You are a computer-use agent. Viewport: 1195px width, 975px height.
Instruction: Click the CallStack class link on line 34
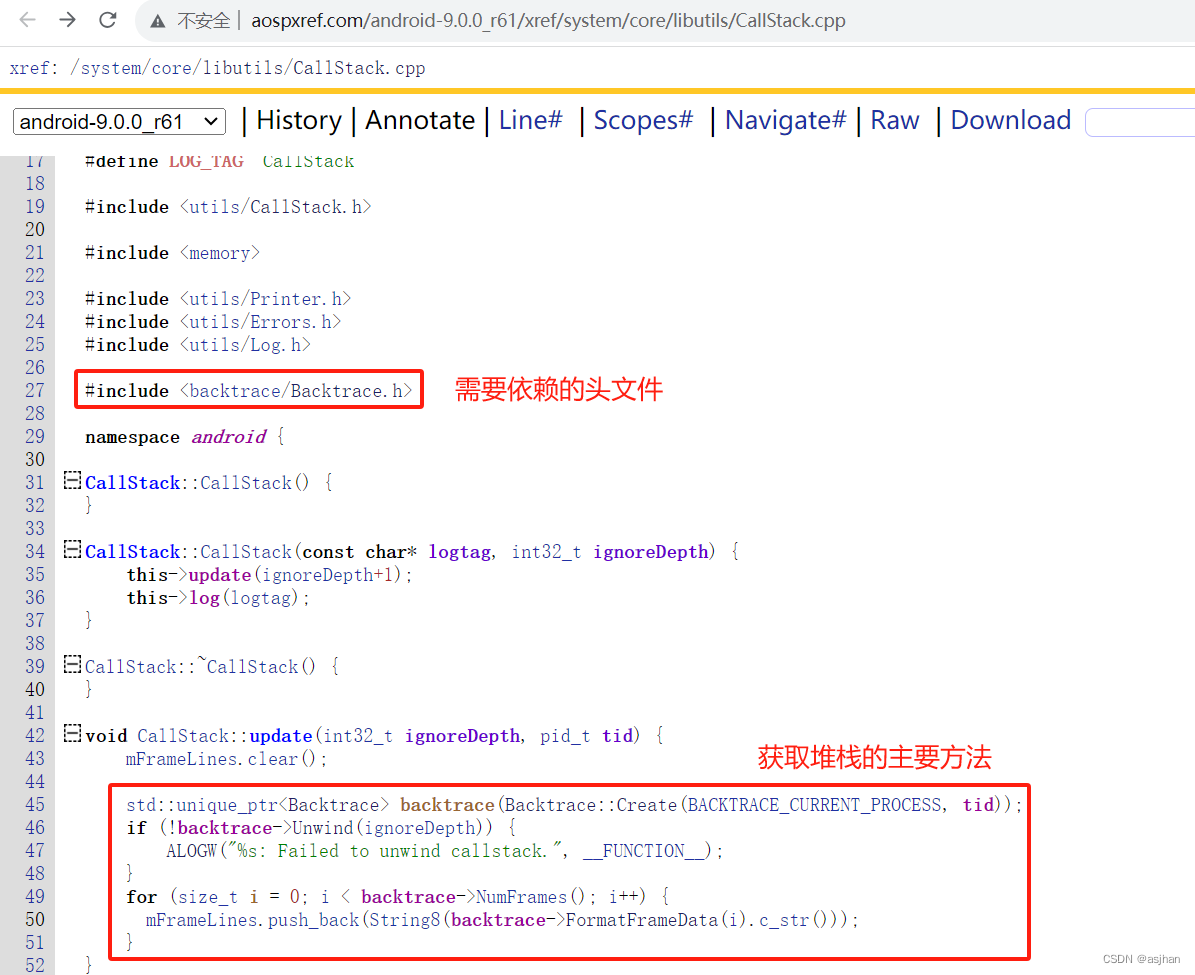(132, 551)
